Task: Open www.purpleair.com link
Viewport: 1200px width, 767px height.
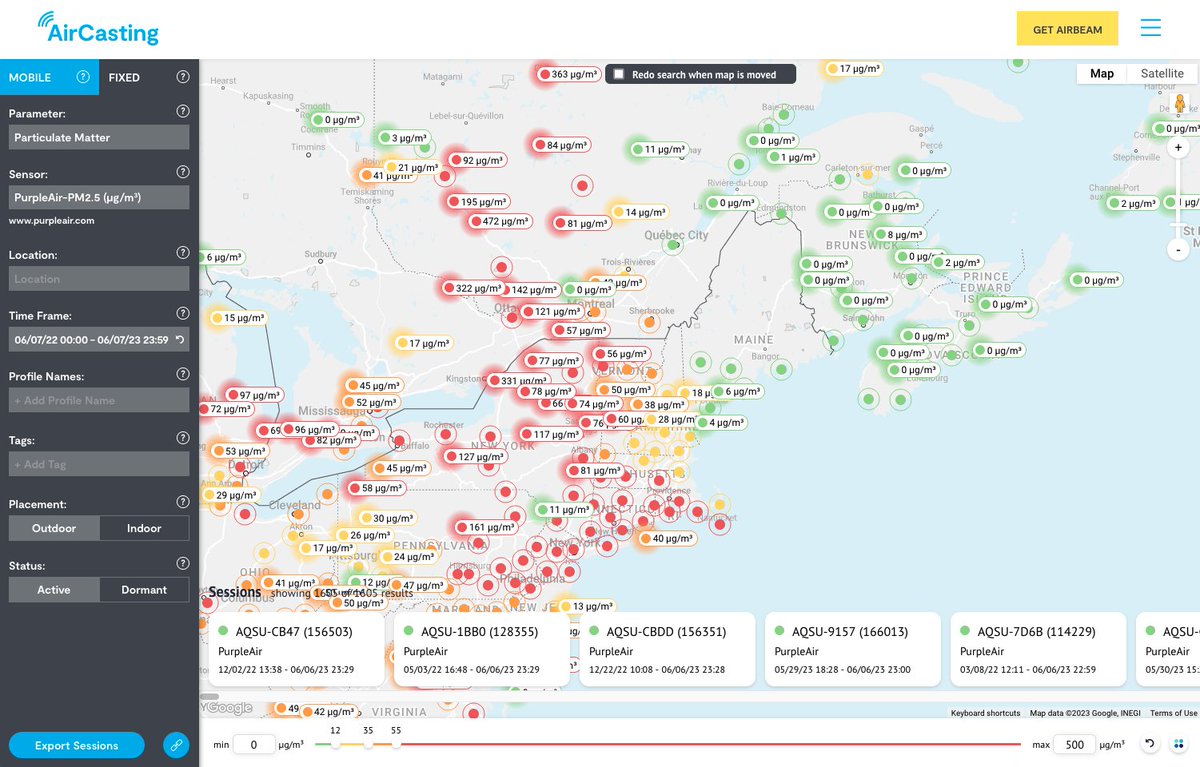Action: pyautogui.click(x=52, y=220)
